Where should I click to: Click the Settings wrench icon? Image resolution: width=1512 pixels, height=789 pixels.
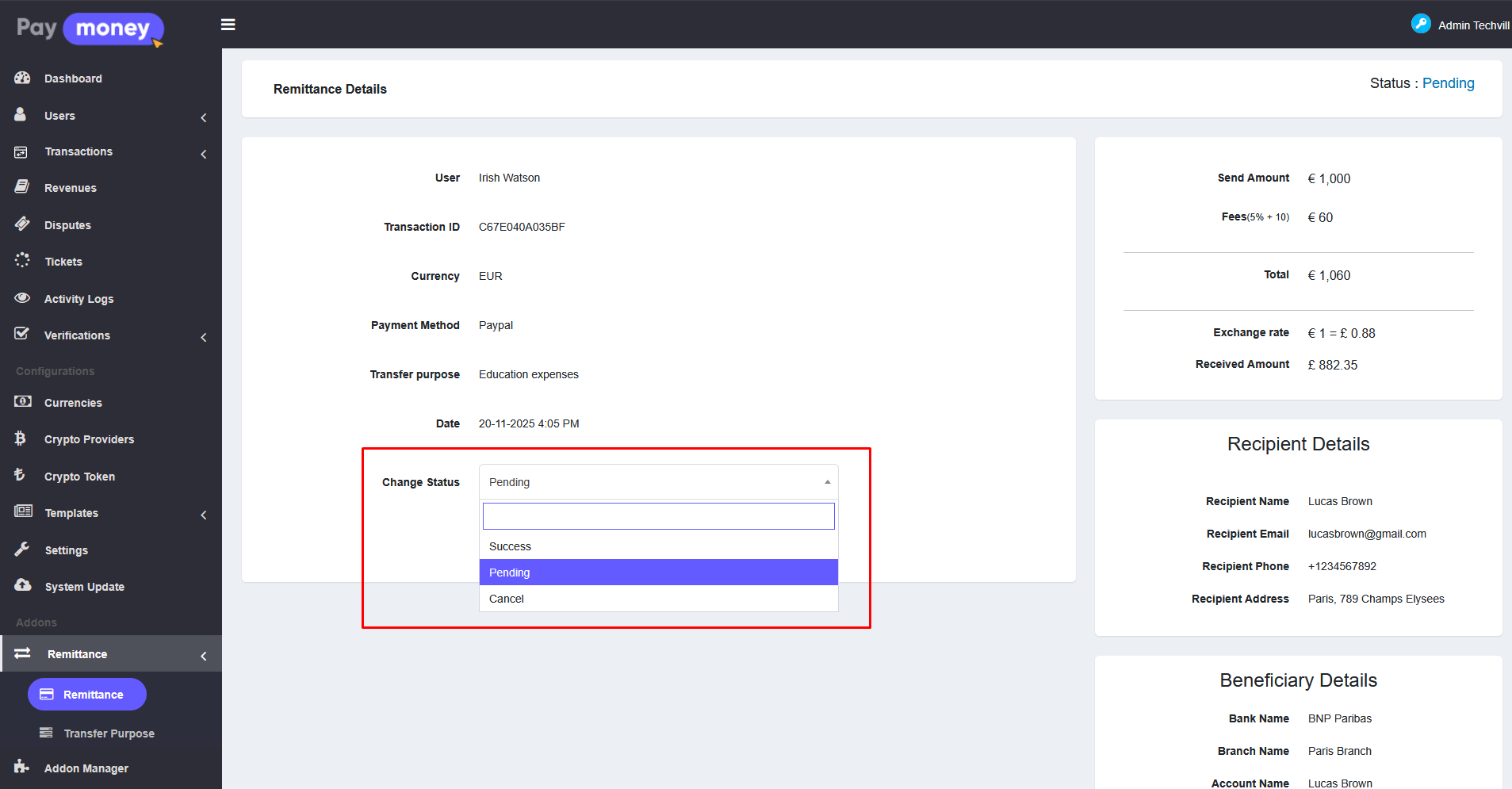click(x=22, y=550)
